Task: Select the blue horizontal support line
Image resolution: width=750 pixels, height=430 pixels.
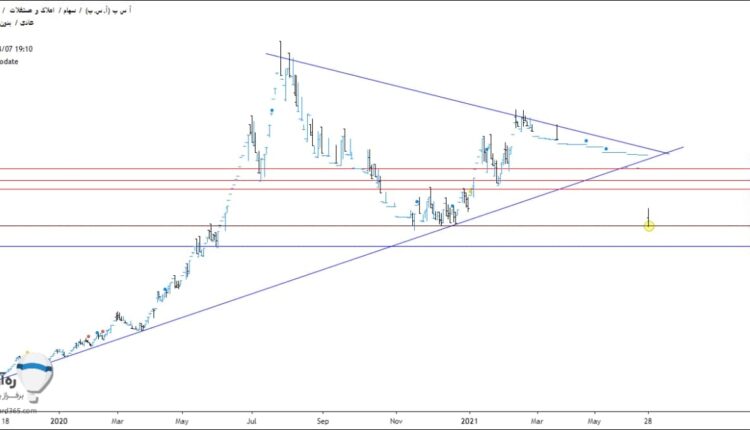Action: [300, 246]
